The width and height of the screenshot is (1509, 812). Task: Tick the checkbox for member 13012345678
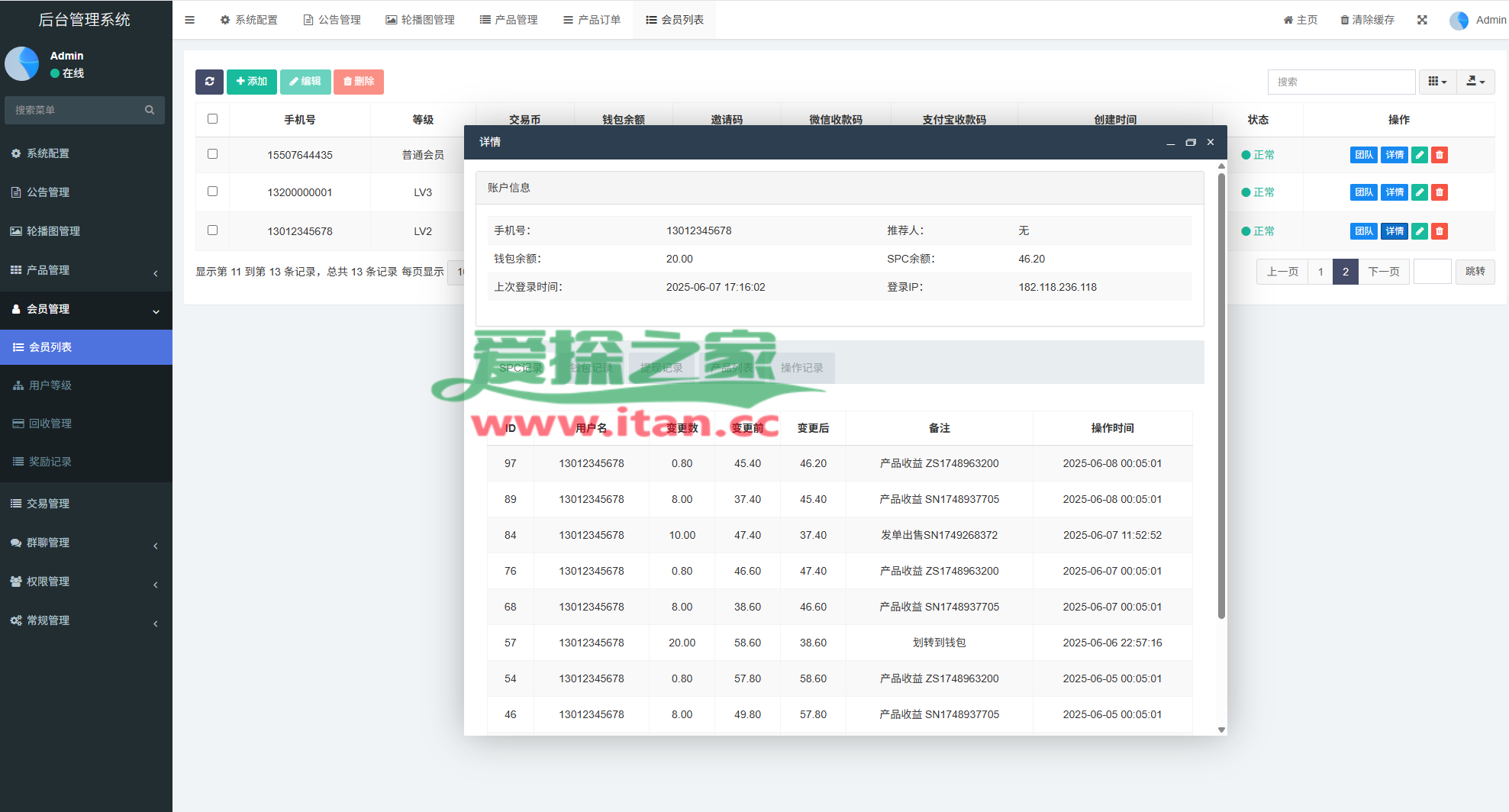212,230
